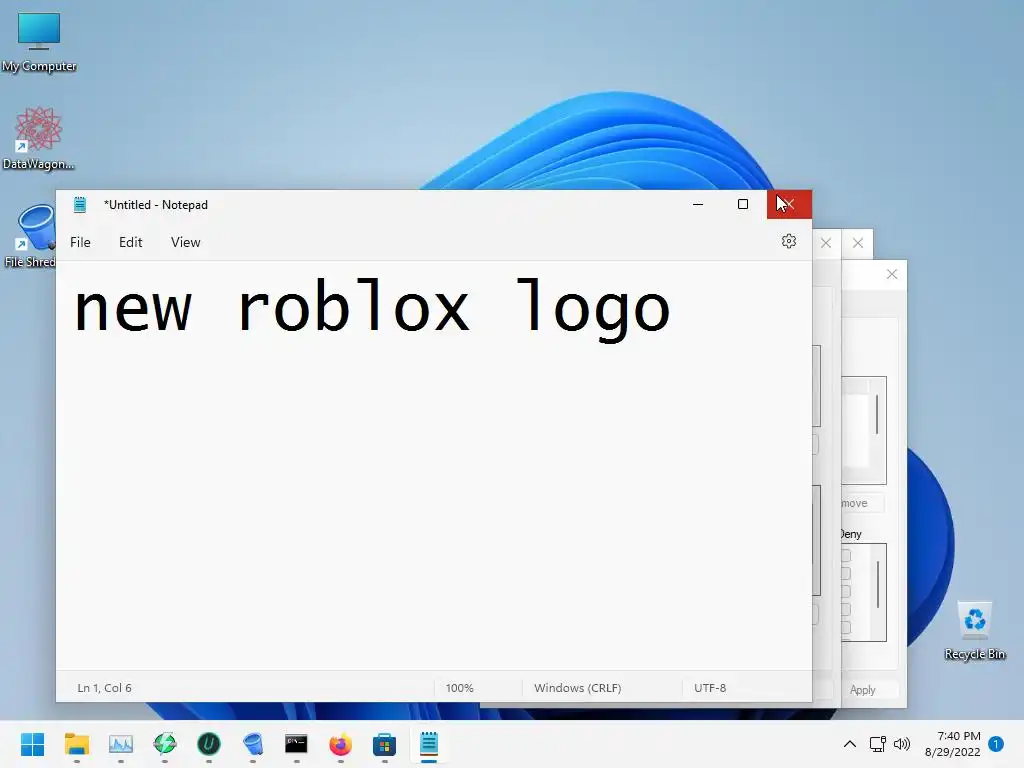Tick the first Deny checkbox in background dialog
The width and height of the screenshot is (1024, 768).
846,556
